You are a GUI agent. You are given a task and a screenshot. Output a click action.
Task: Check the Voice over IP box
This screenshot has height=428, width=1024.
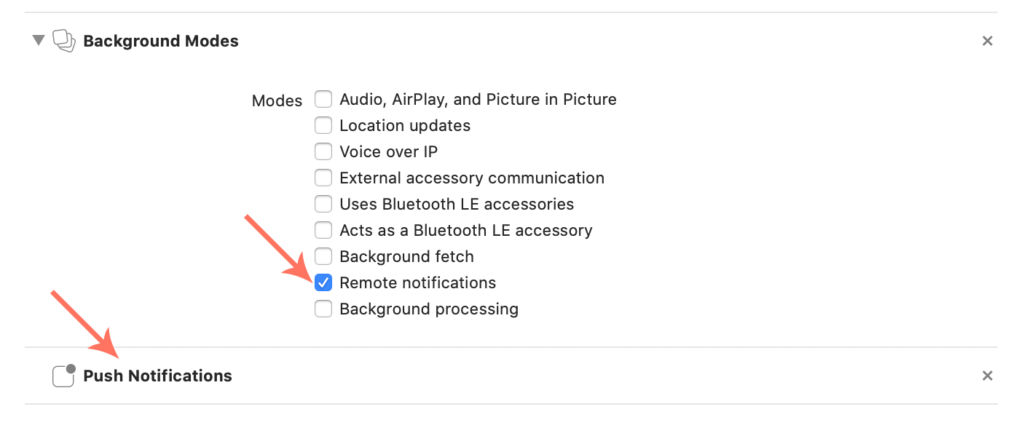pyautogui.click(x=323, y=152)
